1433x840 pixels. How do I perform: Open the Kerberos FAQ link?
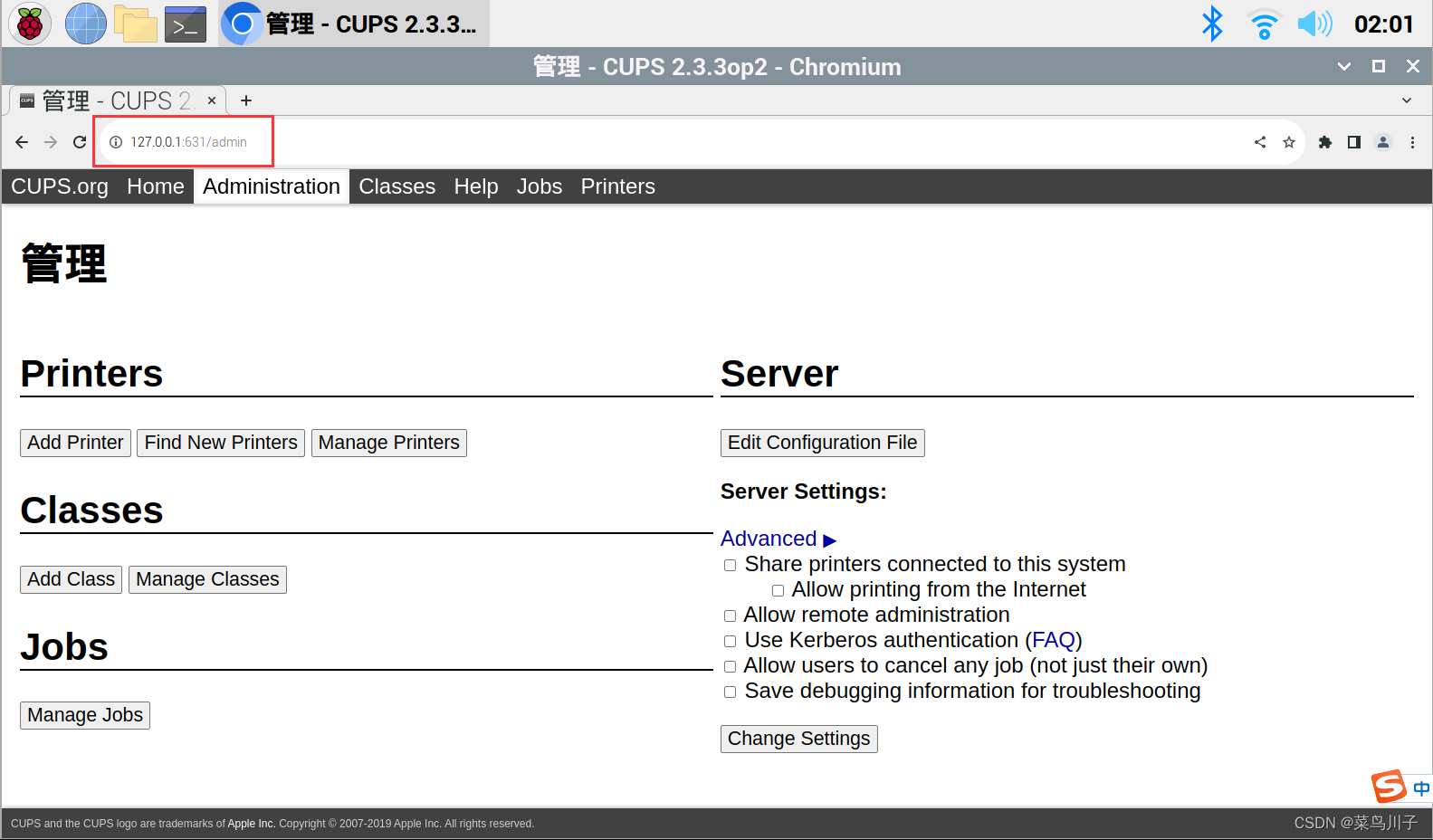pos(1054,640)
